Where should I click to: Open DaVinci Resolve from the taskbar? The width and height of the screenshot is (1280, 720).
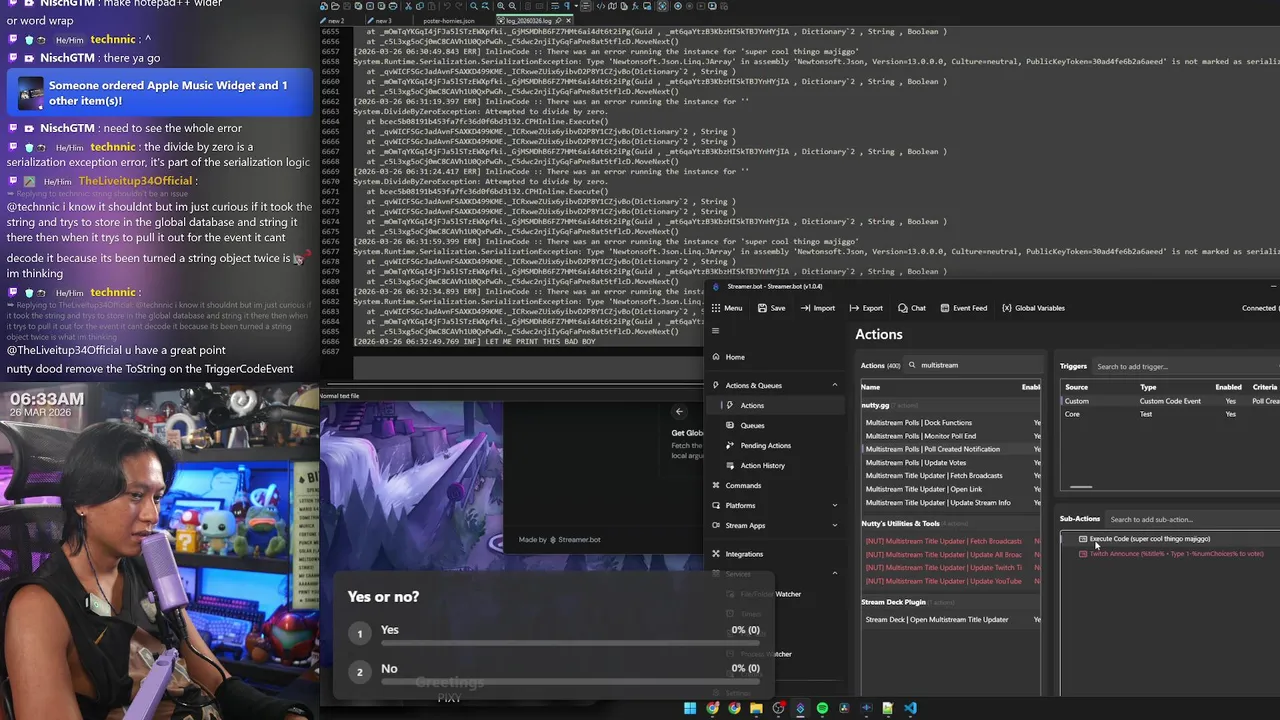click(844, 708)
